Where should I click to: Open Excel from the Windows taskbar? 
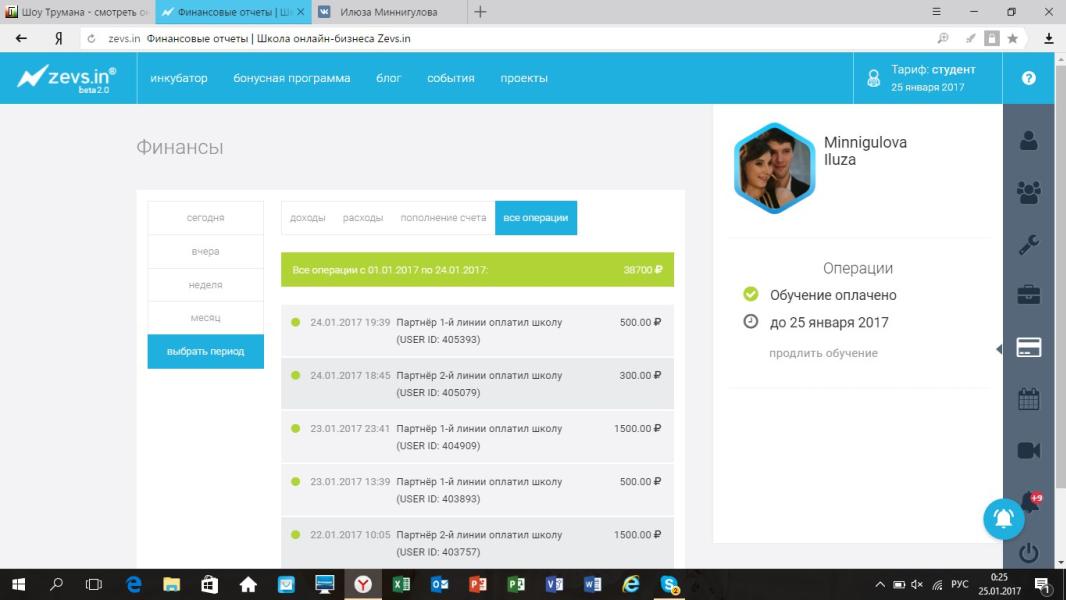tap(401, 584)
